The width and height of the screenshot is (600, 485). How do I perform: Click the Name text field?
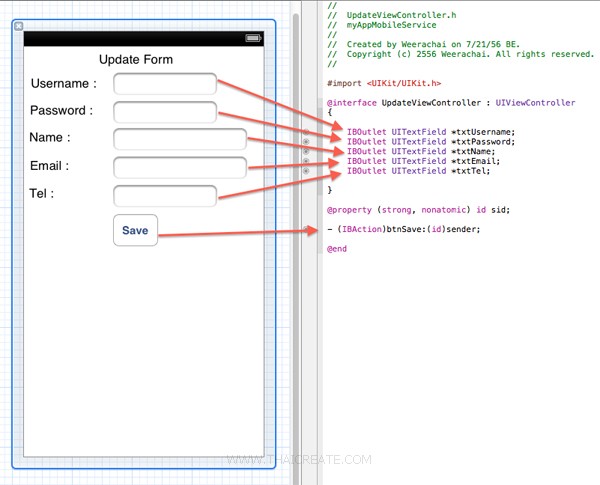click(180, 139)
